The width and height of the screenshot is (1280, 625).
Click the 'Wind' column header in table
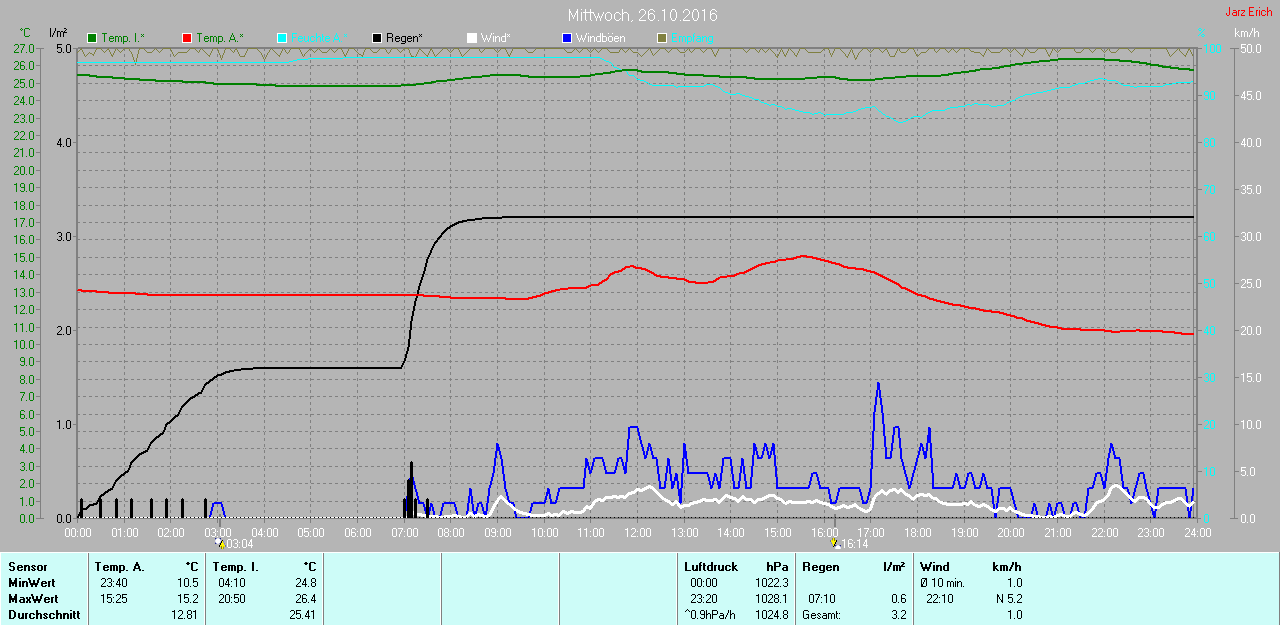(935, 567)
